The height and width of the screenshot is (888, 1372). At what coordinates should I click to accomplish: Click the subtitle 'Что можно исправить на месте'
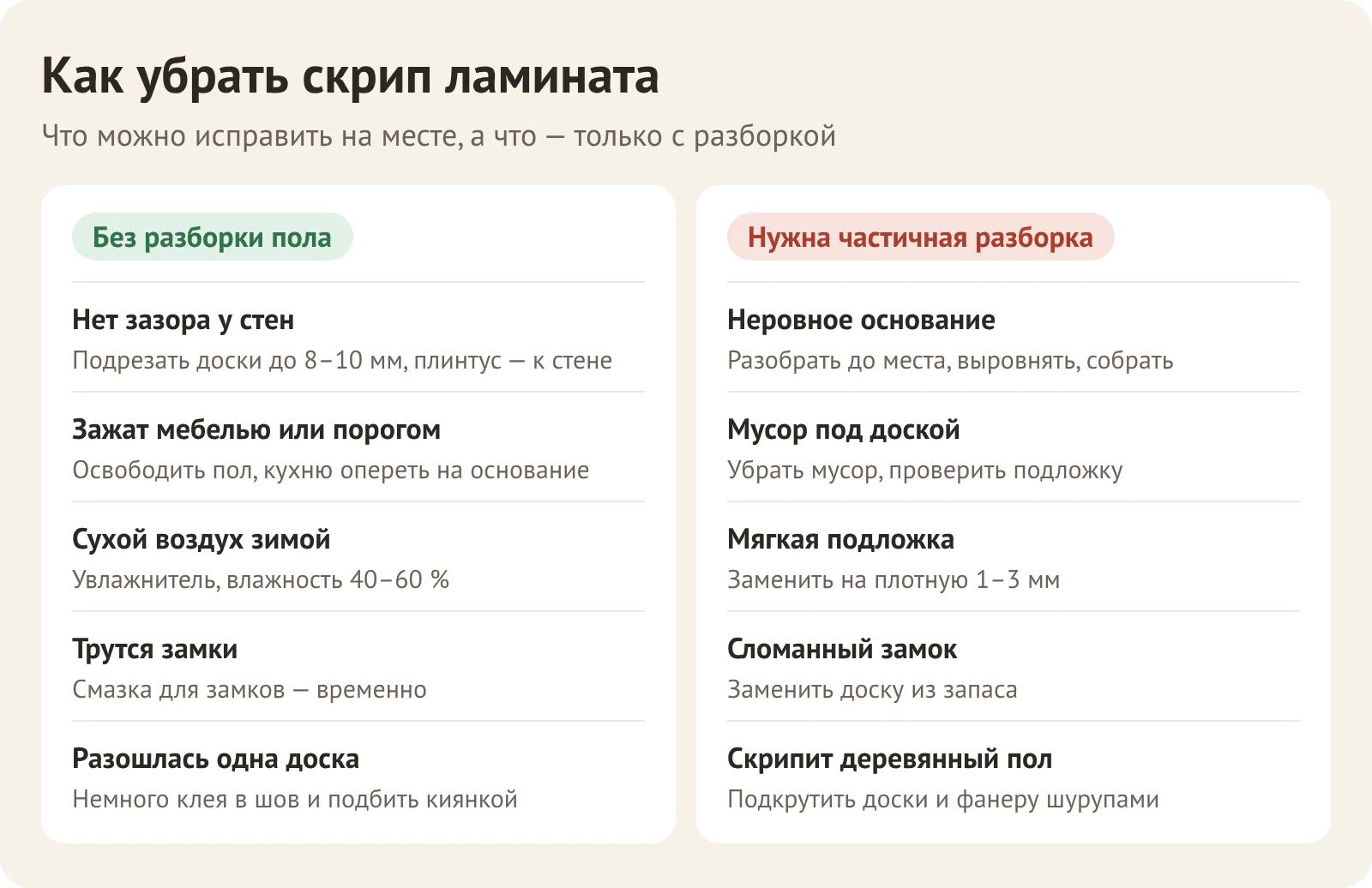coord(252,136)
